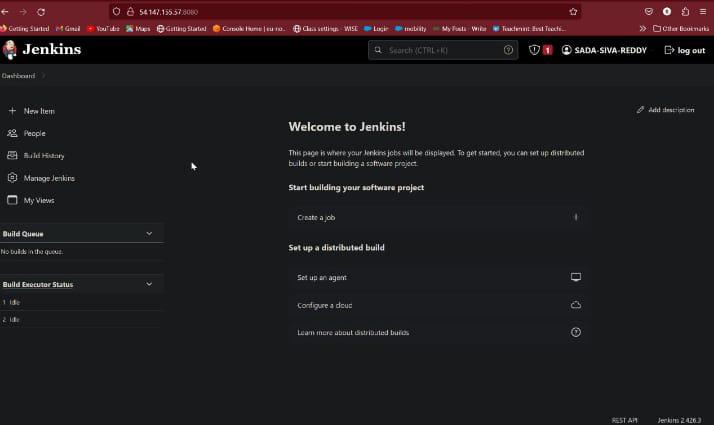Click the red notification badge showing 1
Screen dimensions: 714x425
[x=547, y=50]
